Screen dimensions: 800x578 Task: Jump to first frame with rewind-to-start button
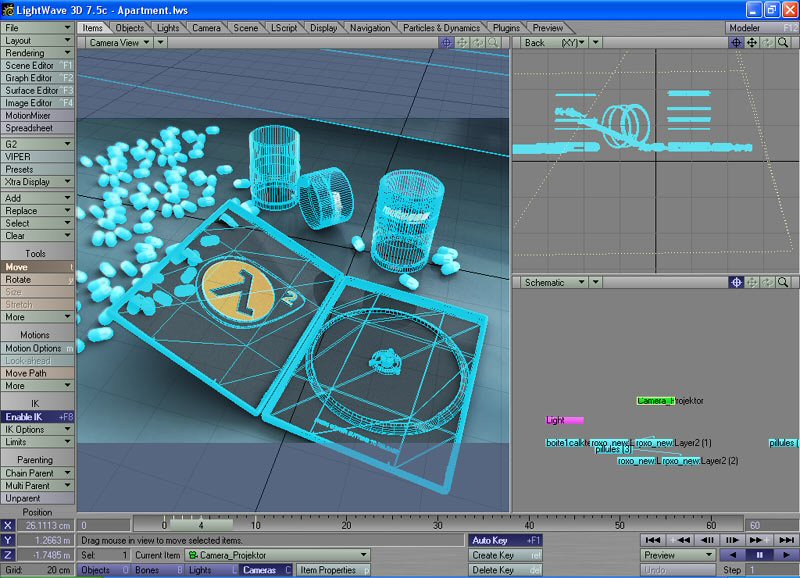[x=653, y=540]
